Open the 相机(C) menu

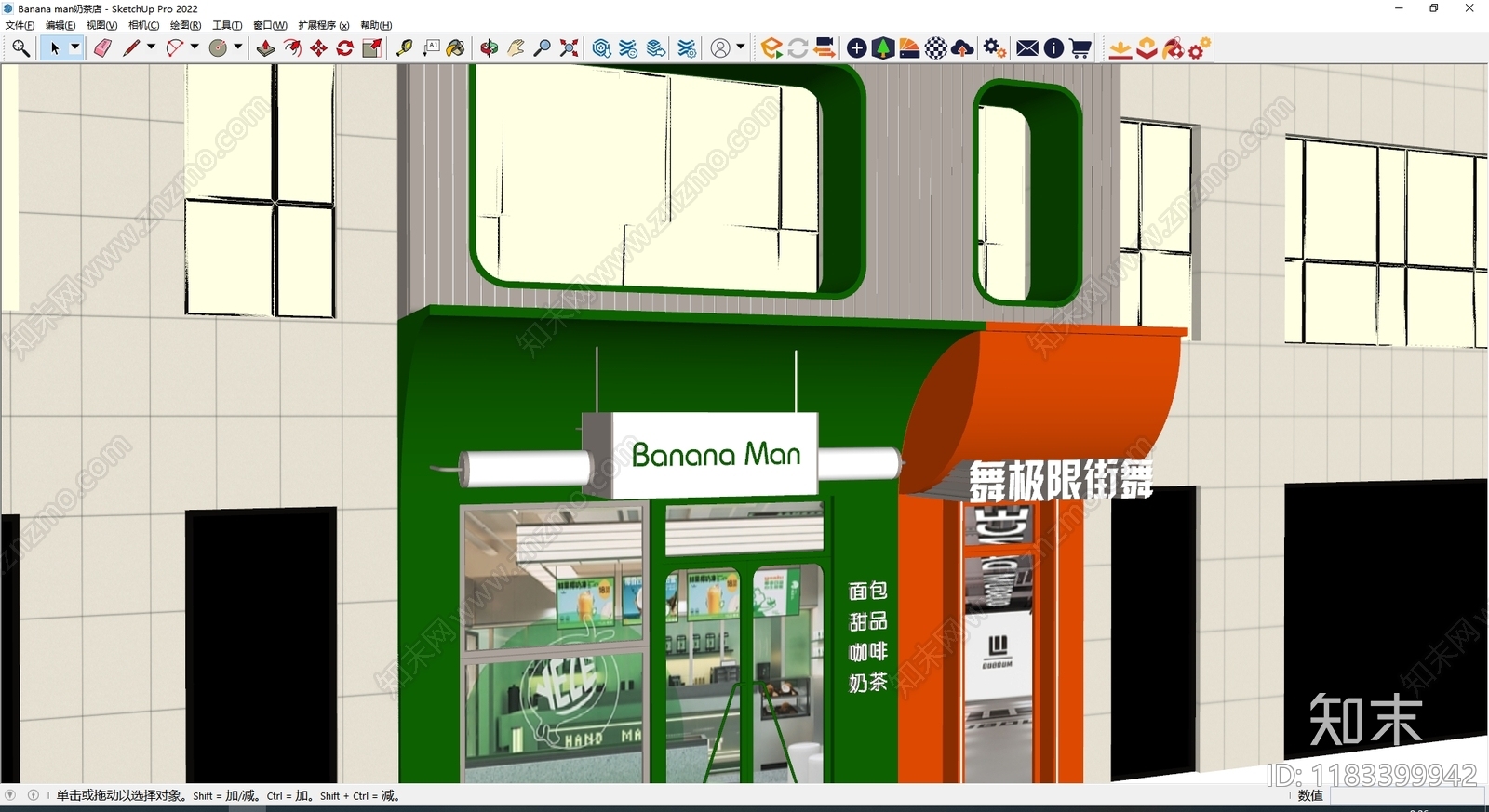[143, 25]
